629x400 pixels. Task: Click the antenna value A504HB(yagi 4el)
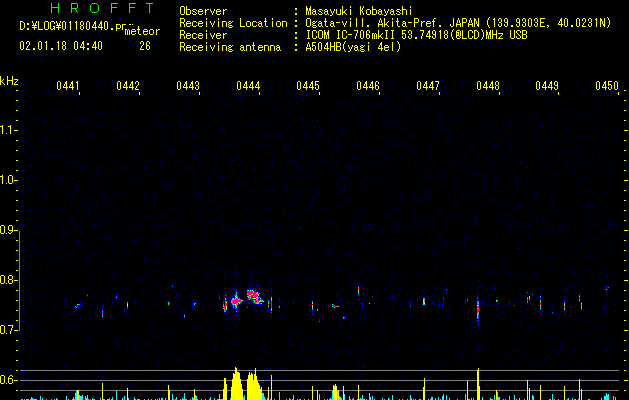pyautogui.click(x=353, y=47)
